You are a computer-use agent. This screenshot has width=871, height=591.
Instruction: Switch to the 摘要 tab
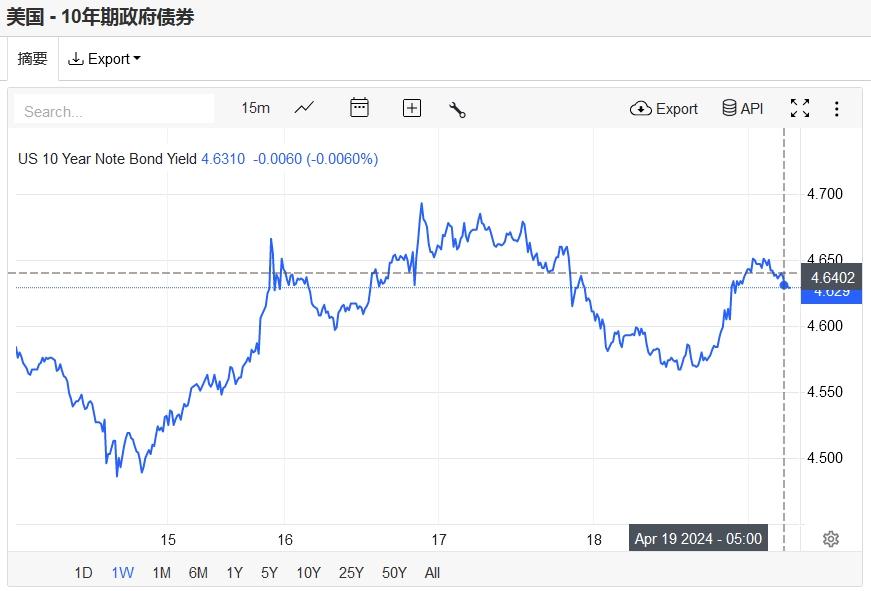coord(32,59)
